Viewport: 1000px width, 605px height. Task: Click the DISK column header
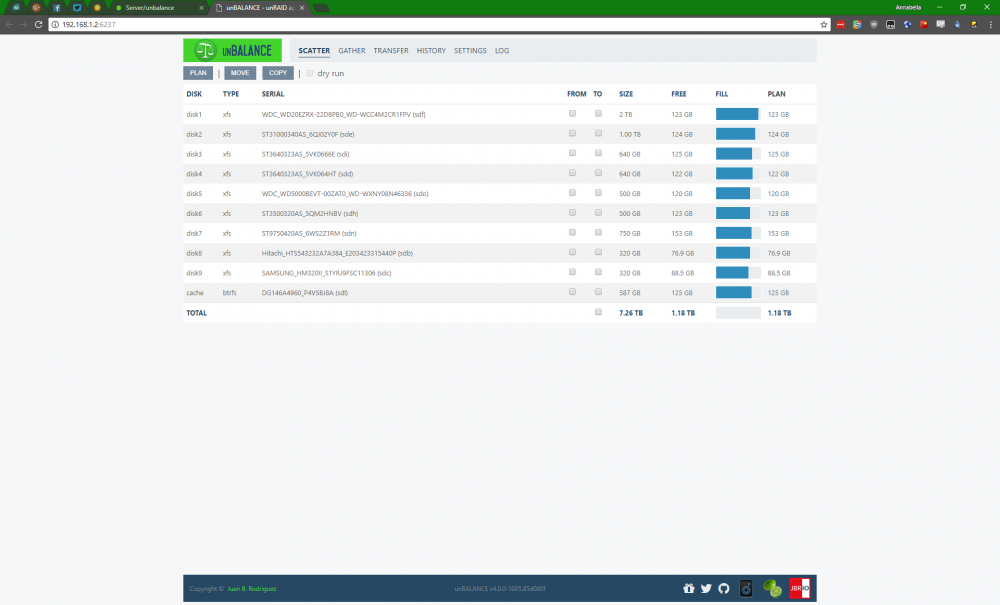coord(194,94)
